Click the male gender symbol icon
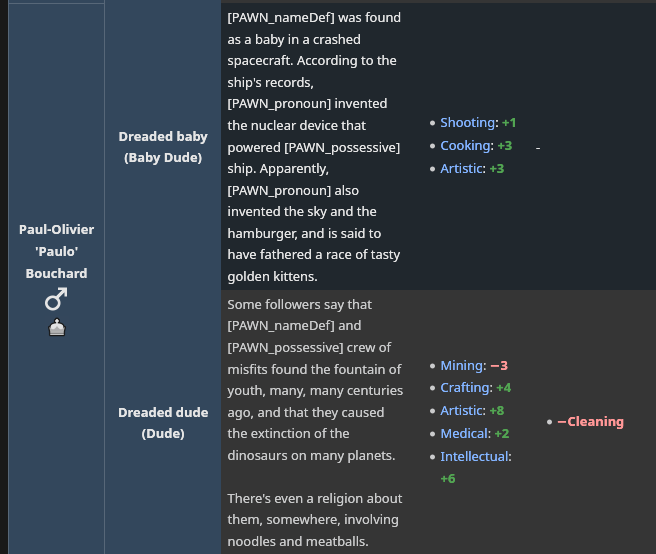Image resolution: width=656 pixels, height=554 pixels. point(56,299)
